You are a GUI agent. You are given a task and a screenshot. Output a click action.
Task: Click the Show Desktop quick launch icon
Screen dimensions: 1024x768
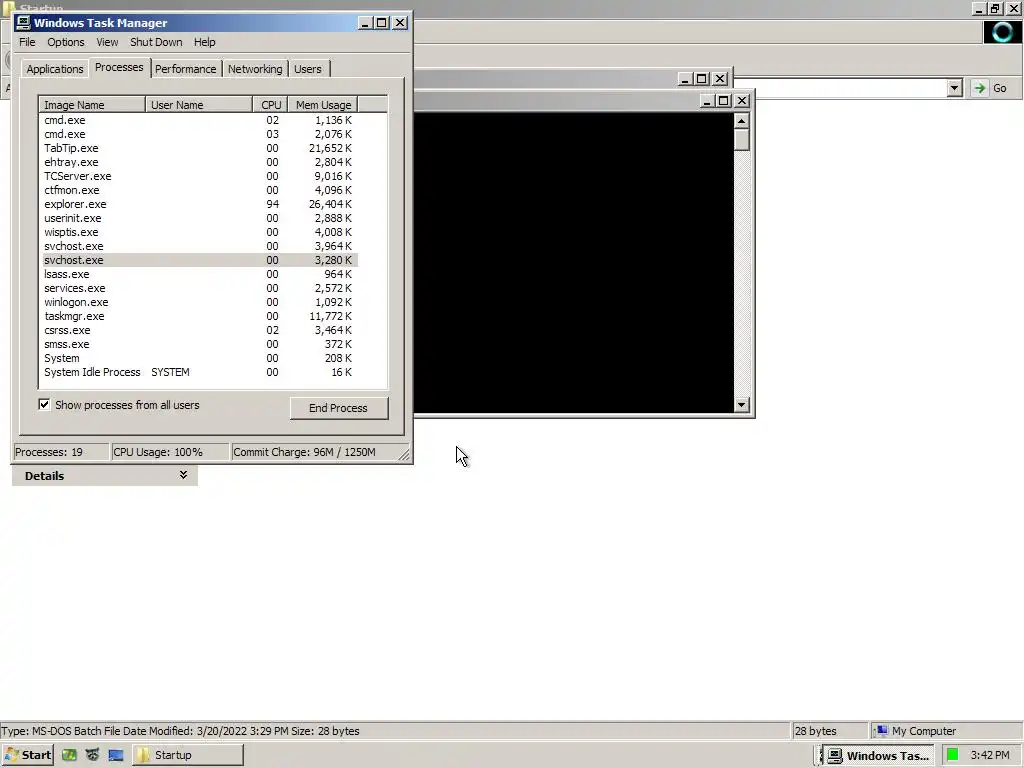116,755
